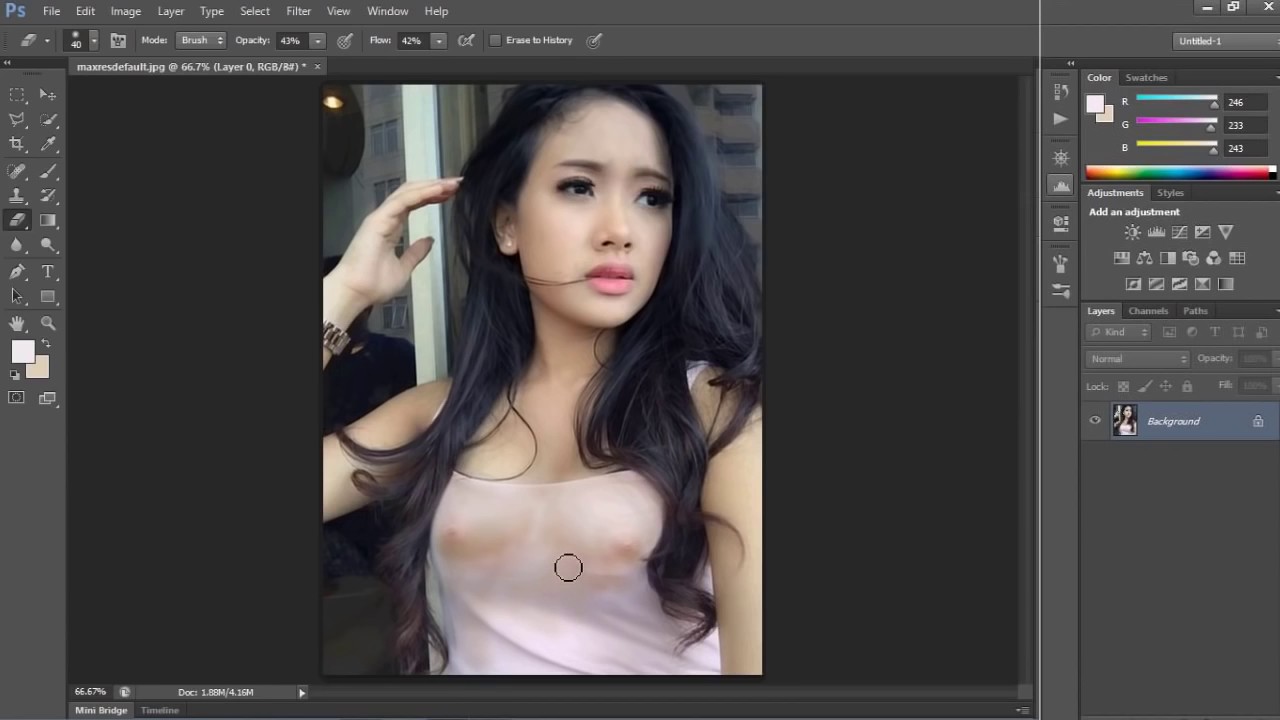The height and width of the screenshot is (720, 1280).
Task: Select the Dodge tool
Action: click(x=47, y=245)
